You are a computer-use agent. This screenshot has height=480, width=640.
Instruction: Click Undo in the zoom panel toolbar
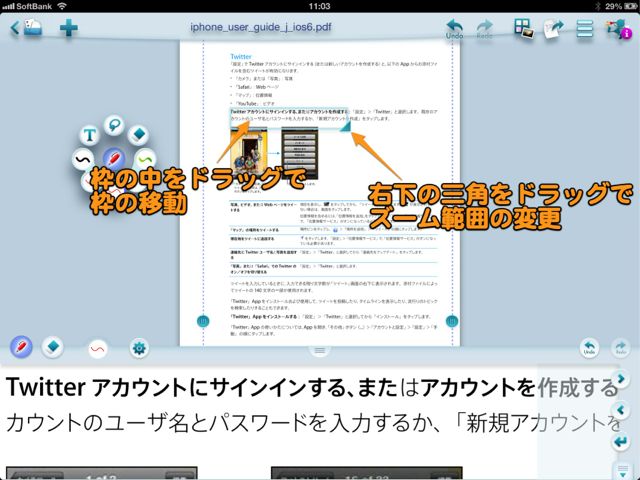pyautogui.click(x=589, y=348)
